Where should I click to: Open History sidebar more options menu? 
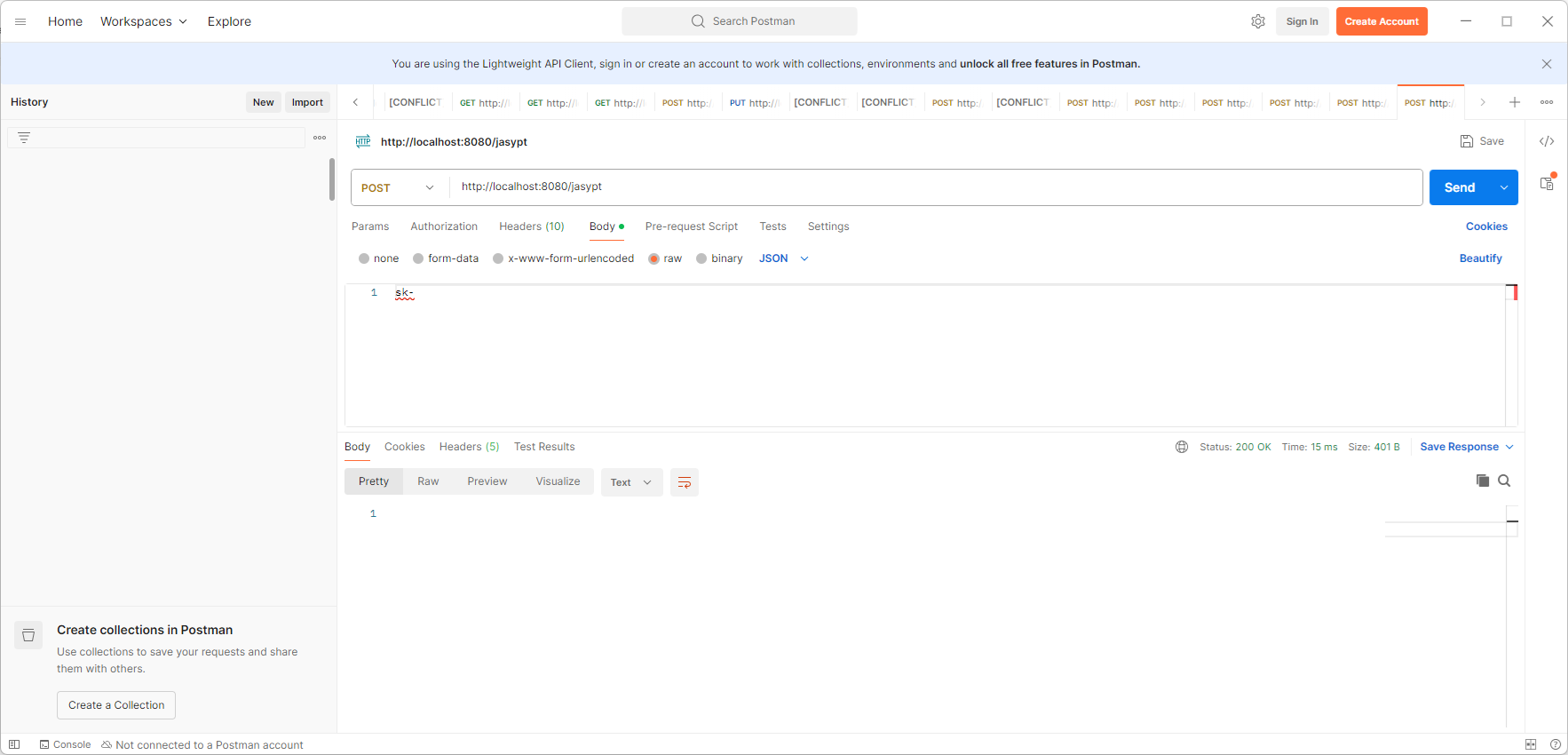pyautogui.click(x=320, y=138)
